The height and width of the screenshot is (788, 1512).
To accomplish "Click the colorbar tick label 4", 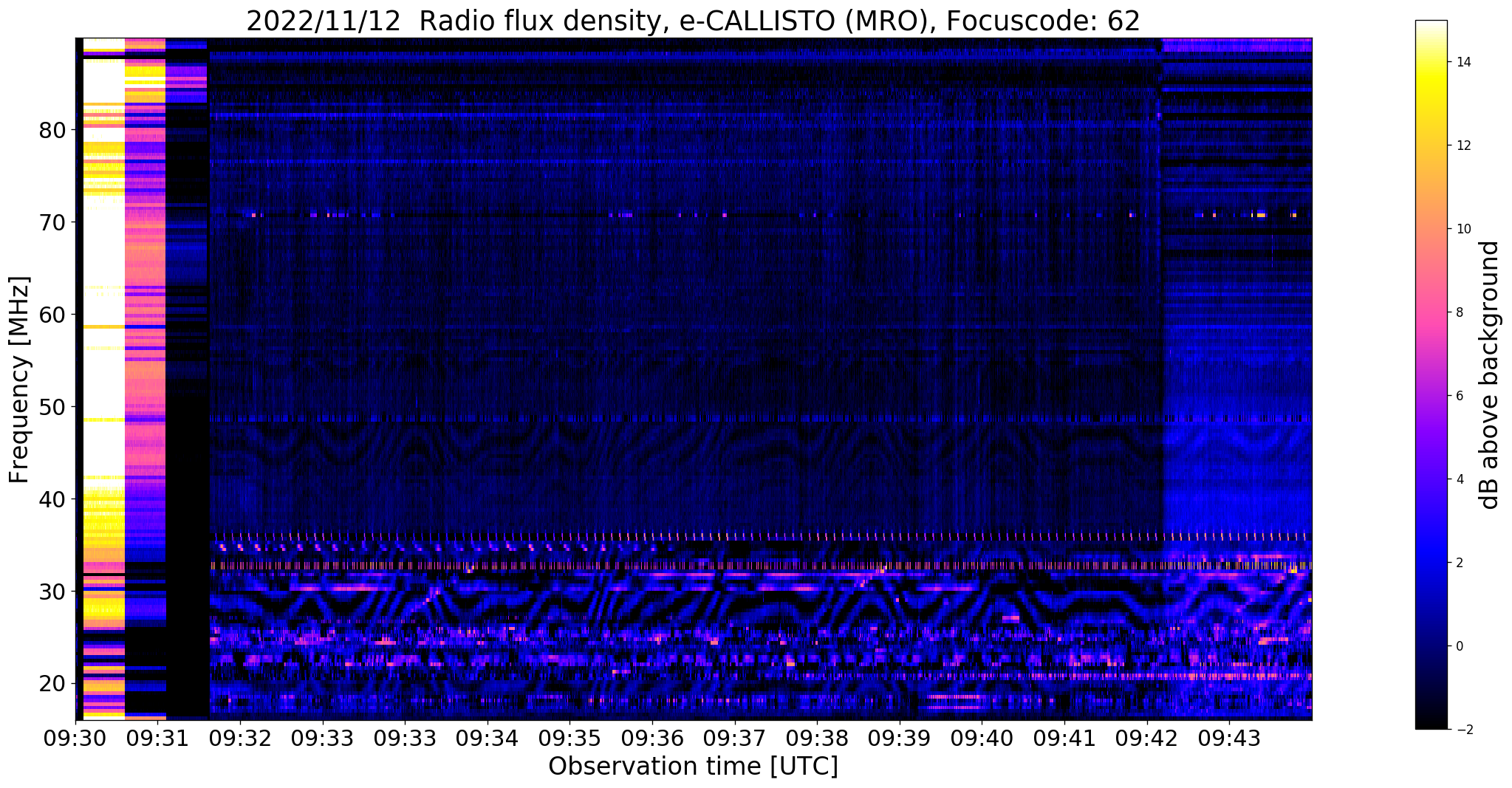I will pyautogui.click(x=1459, y=479).
